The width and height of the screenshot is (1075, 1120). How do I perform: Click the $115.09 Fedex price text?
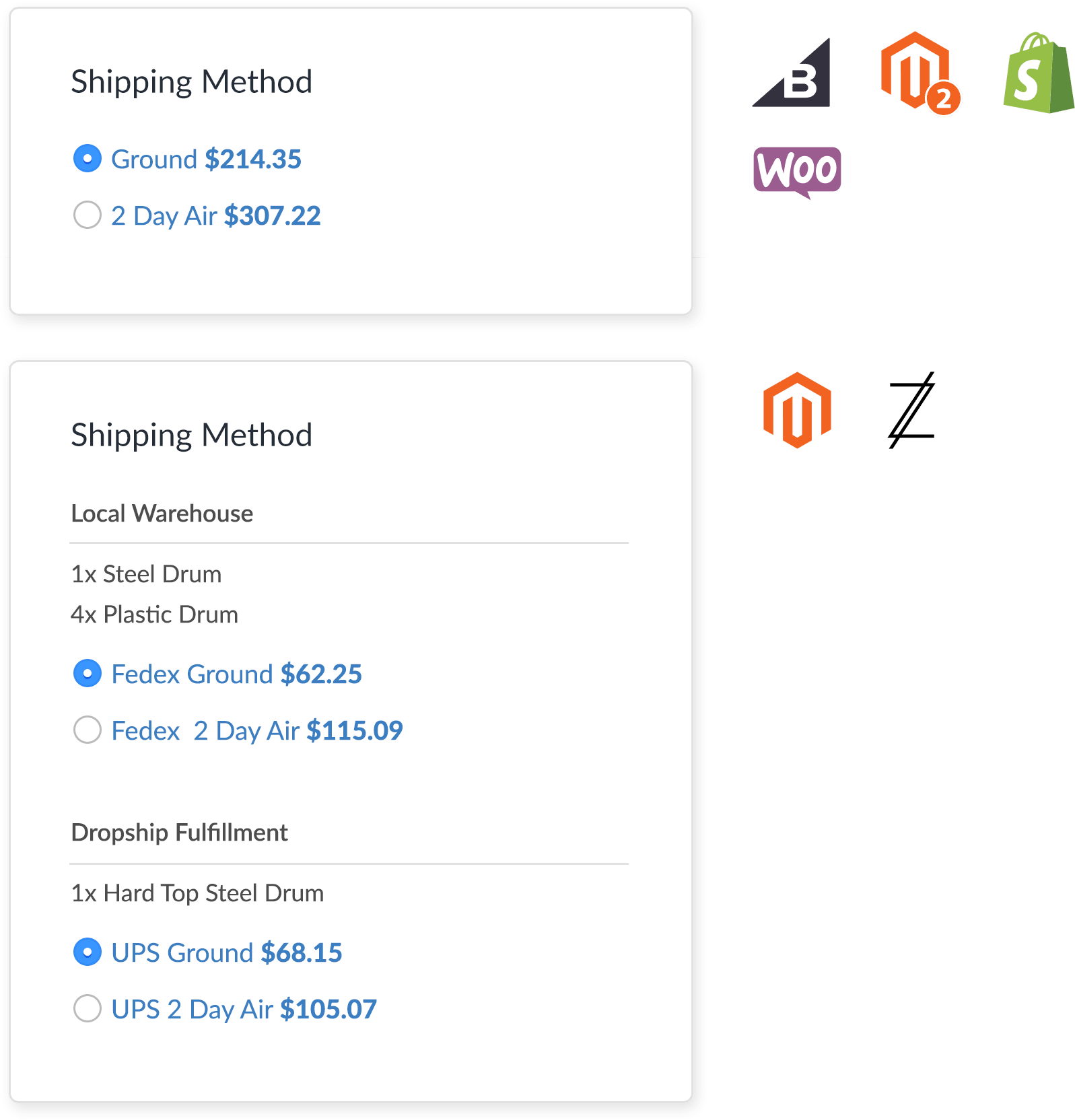pyautogui.click(x=355, y=730)
